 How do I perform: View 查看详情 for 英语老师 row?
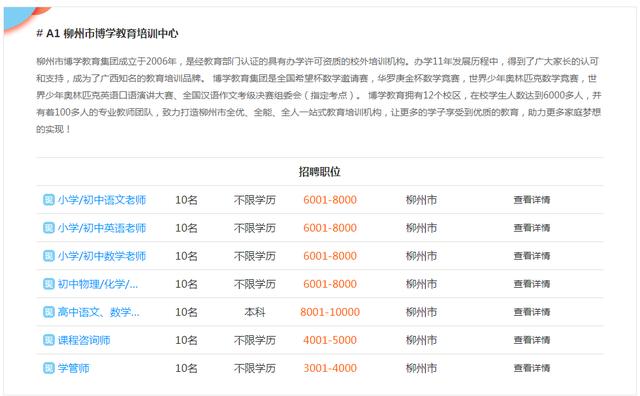coord(532,228)
